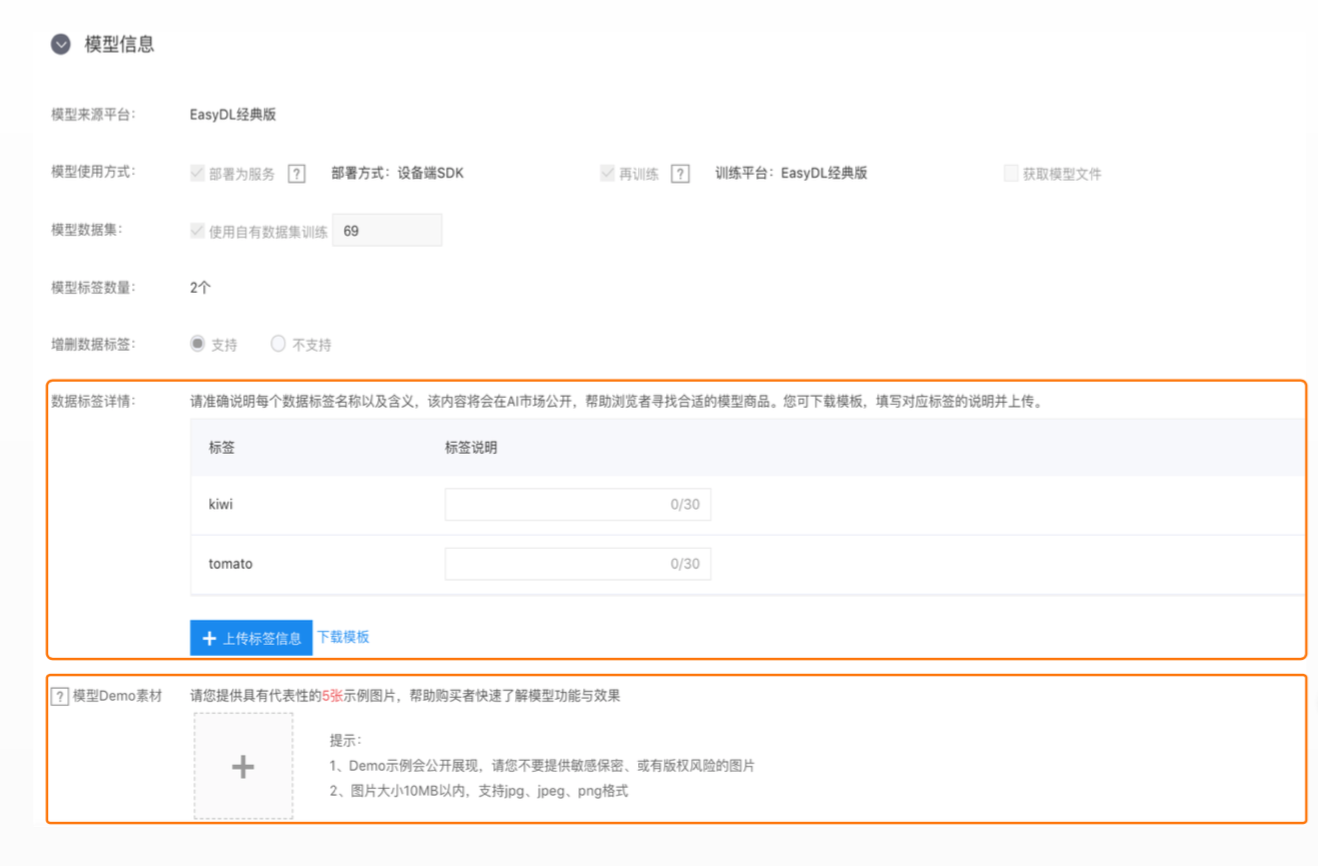Collapse the 模型信息 section chevron

pyautogui.click(x=61, y=44)
